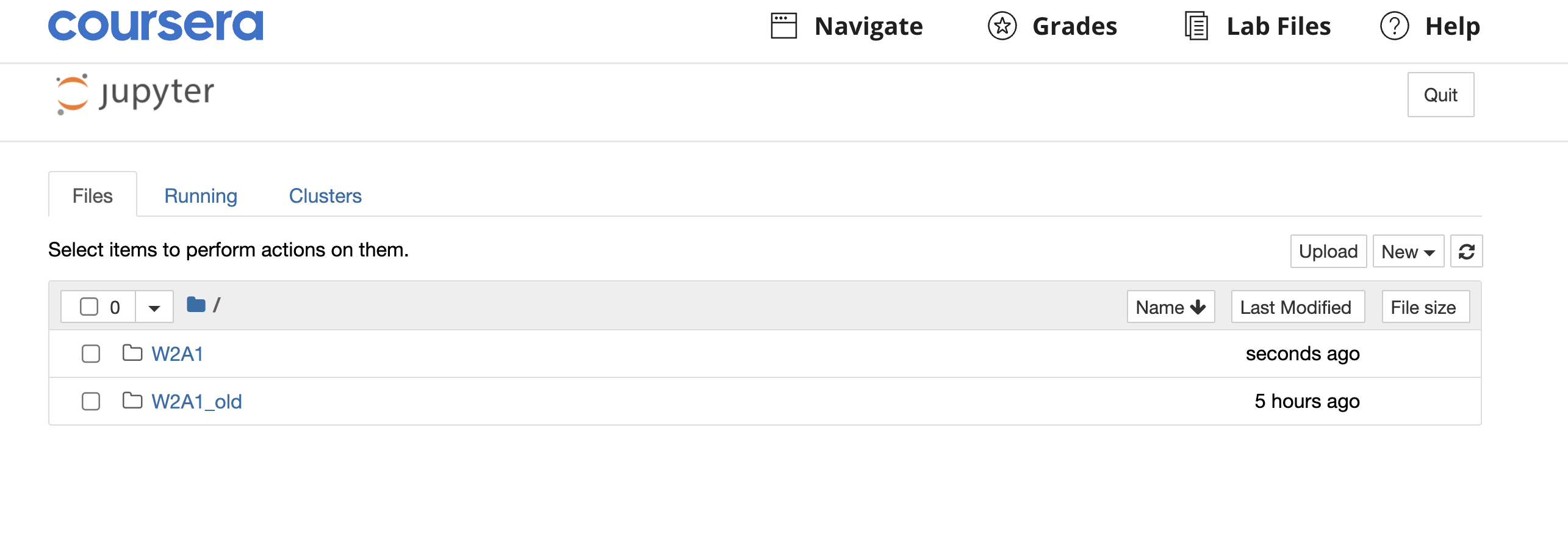Sort files by Name
The height and width of the screenshot is (541, 1568).
1171,307
